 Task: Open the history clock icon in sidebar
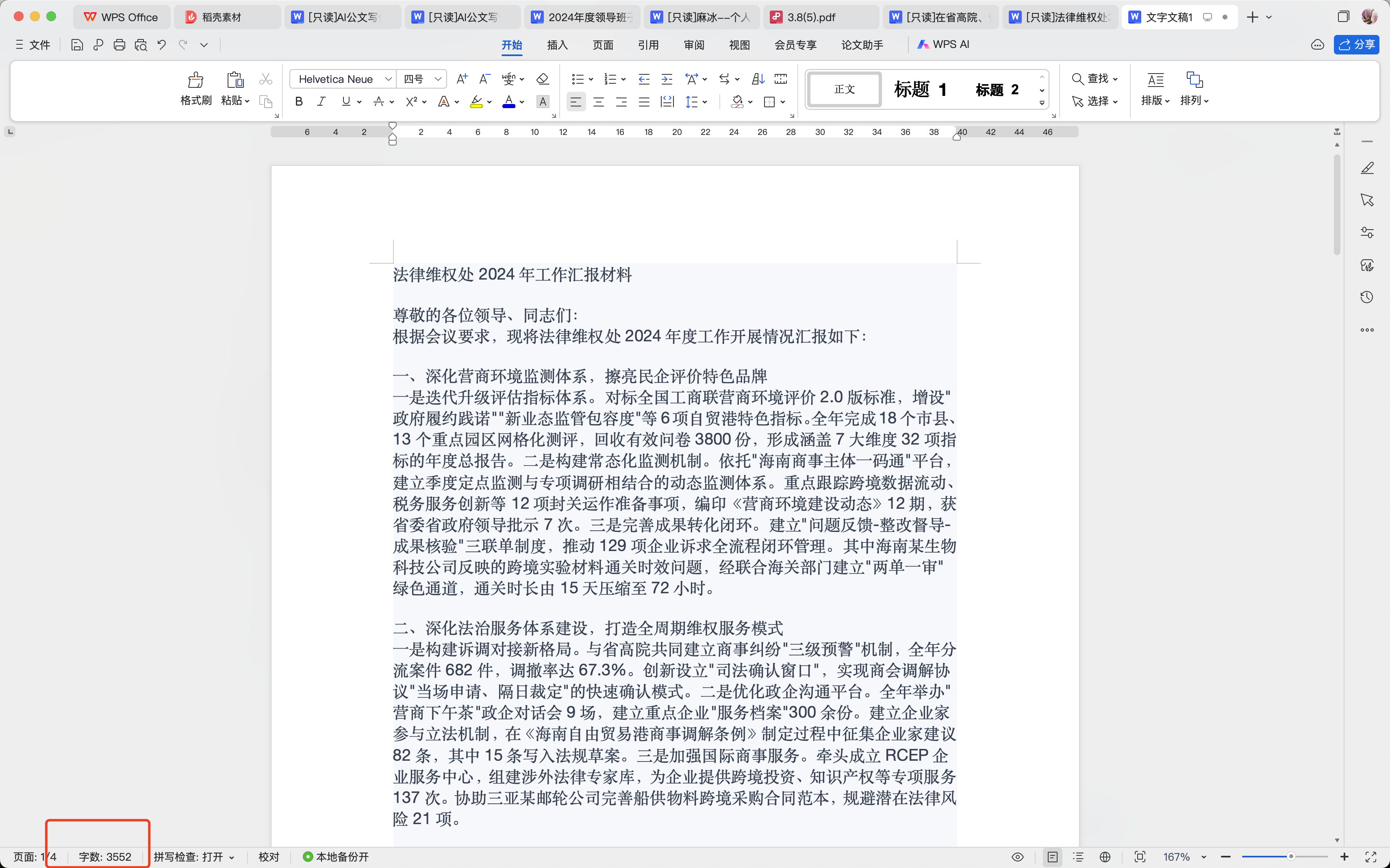[x=1366, y=297]
